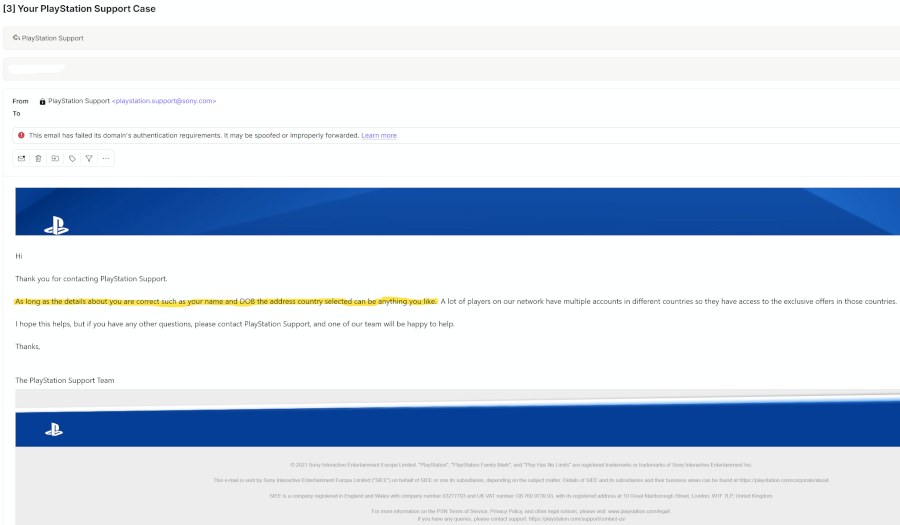Click the highlighted "As long as the details" sentence

coord(226,301)
